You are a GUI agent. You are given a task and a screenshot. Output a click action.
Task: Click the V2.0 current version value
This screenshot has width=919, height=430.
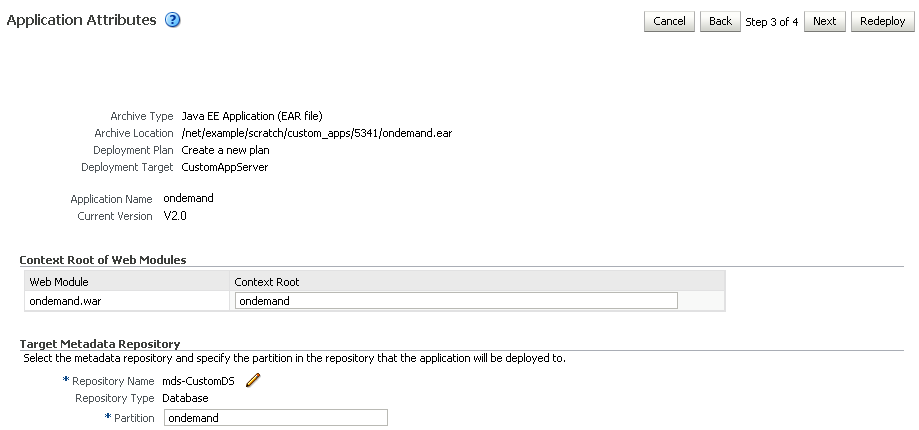pos(175,216)
